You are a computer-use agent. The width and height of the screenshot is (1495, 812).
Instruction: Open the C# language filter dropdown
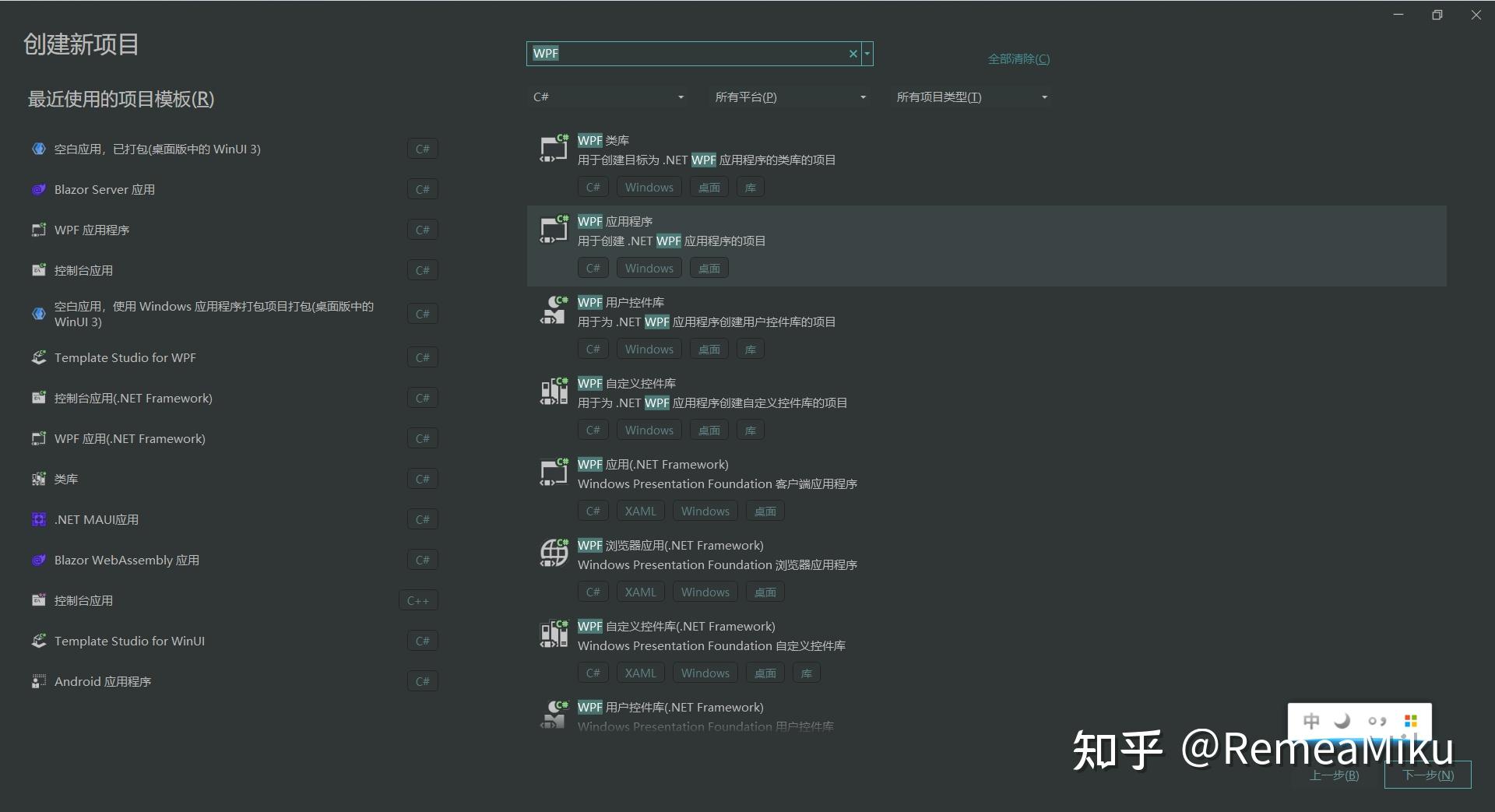tap(608, 97)
